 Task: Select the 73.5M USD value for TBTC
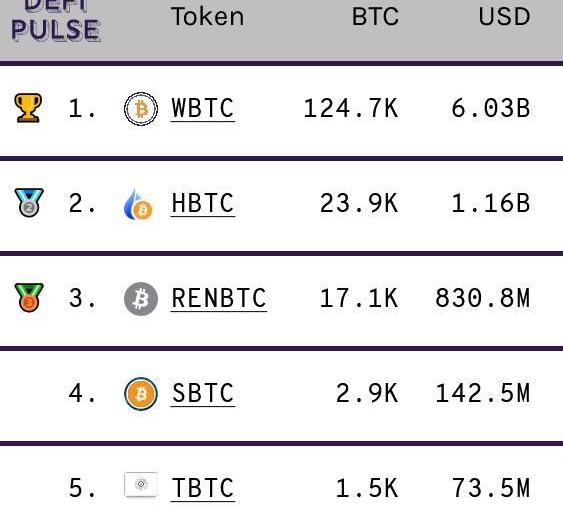coord(491,488)
